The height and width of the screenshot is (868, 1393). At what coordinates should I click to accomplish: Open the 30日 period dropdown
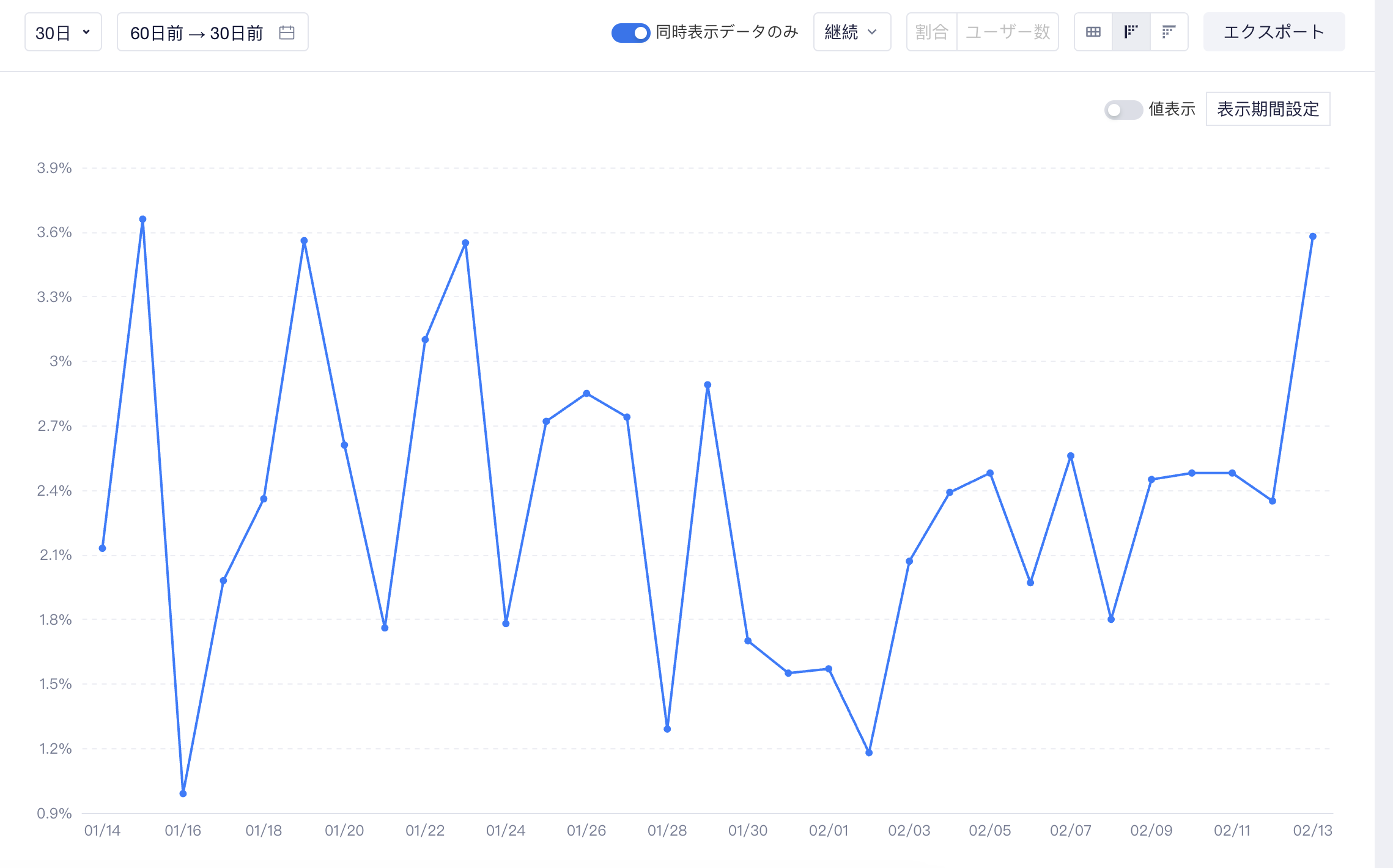pyautogui.click(x=63, y=32)
